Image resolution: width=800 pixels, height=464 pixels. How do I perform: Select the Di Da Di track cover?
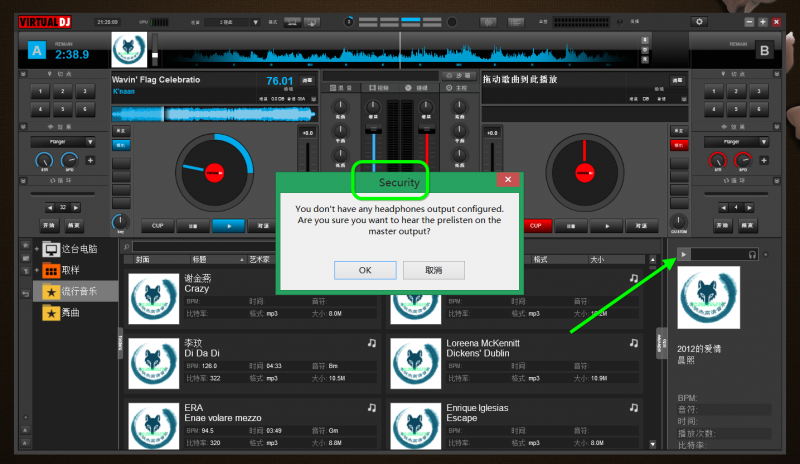tap(154, 363)
